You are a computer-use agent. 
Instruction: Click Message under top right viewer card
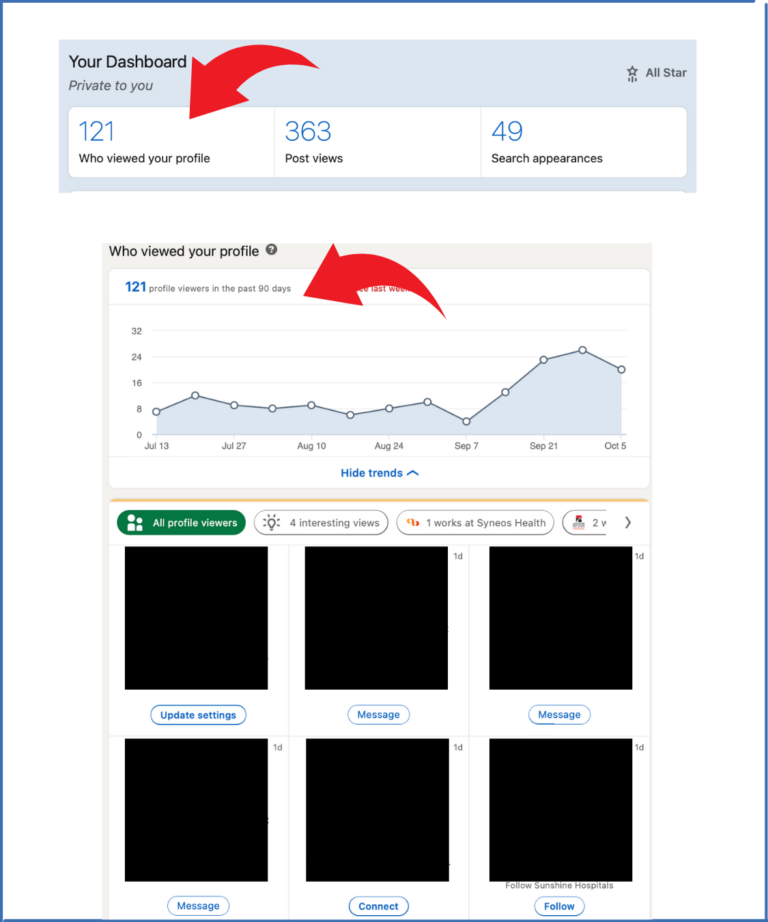559,714
